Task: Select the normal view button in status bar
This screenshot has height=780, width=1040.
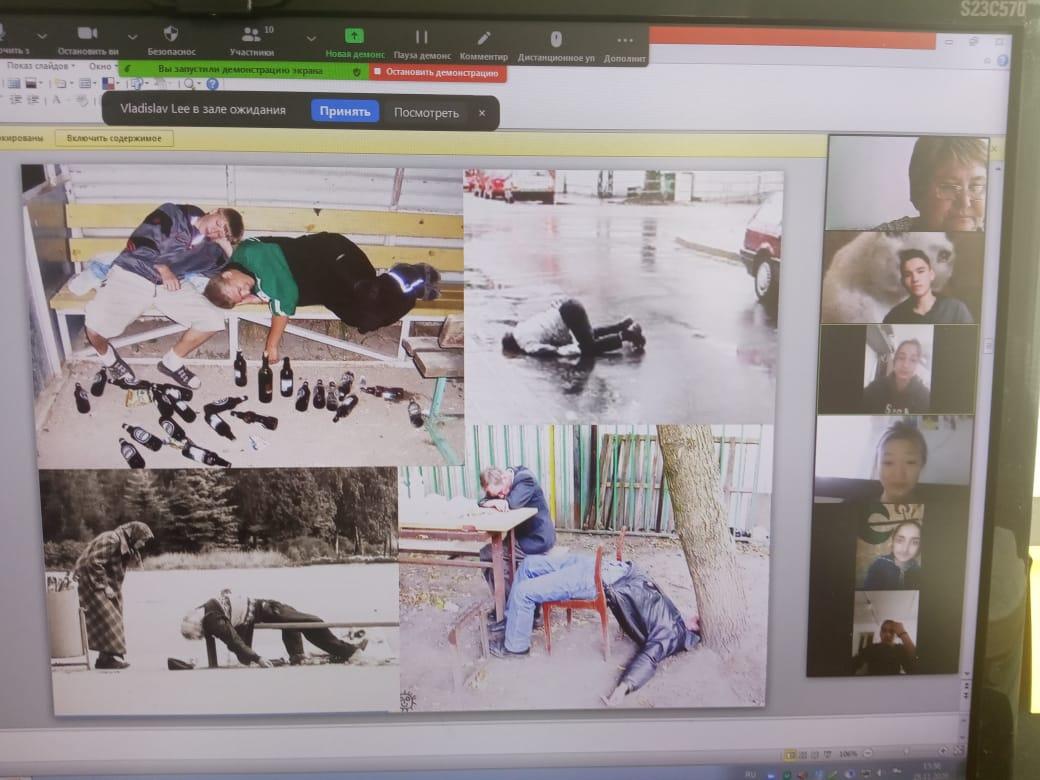Action: [x=789, y=753]
